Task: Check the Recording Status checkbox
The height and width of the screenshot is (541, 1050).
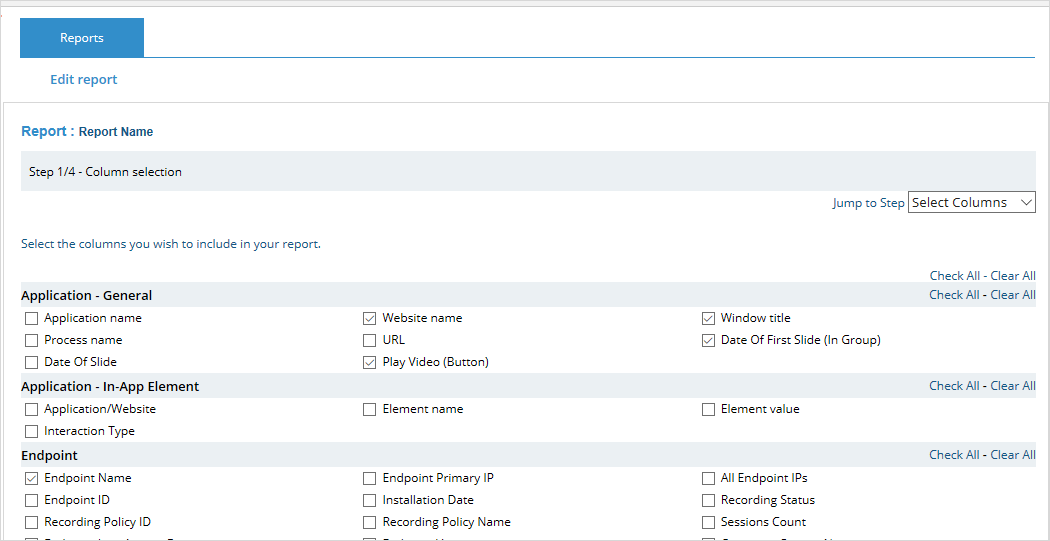Action: 709,500
